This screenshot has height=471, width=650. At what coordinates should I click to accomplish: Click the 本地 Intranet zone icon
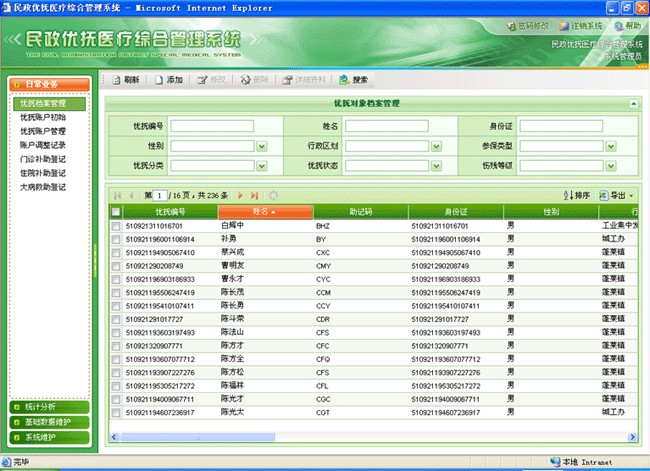[x=555, y=461]
